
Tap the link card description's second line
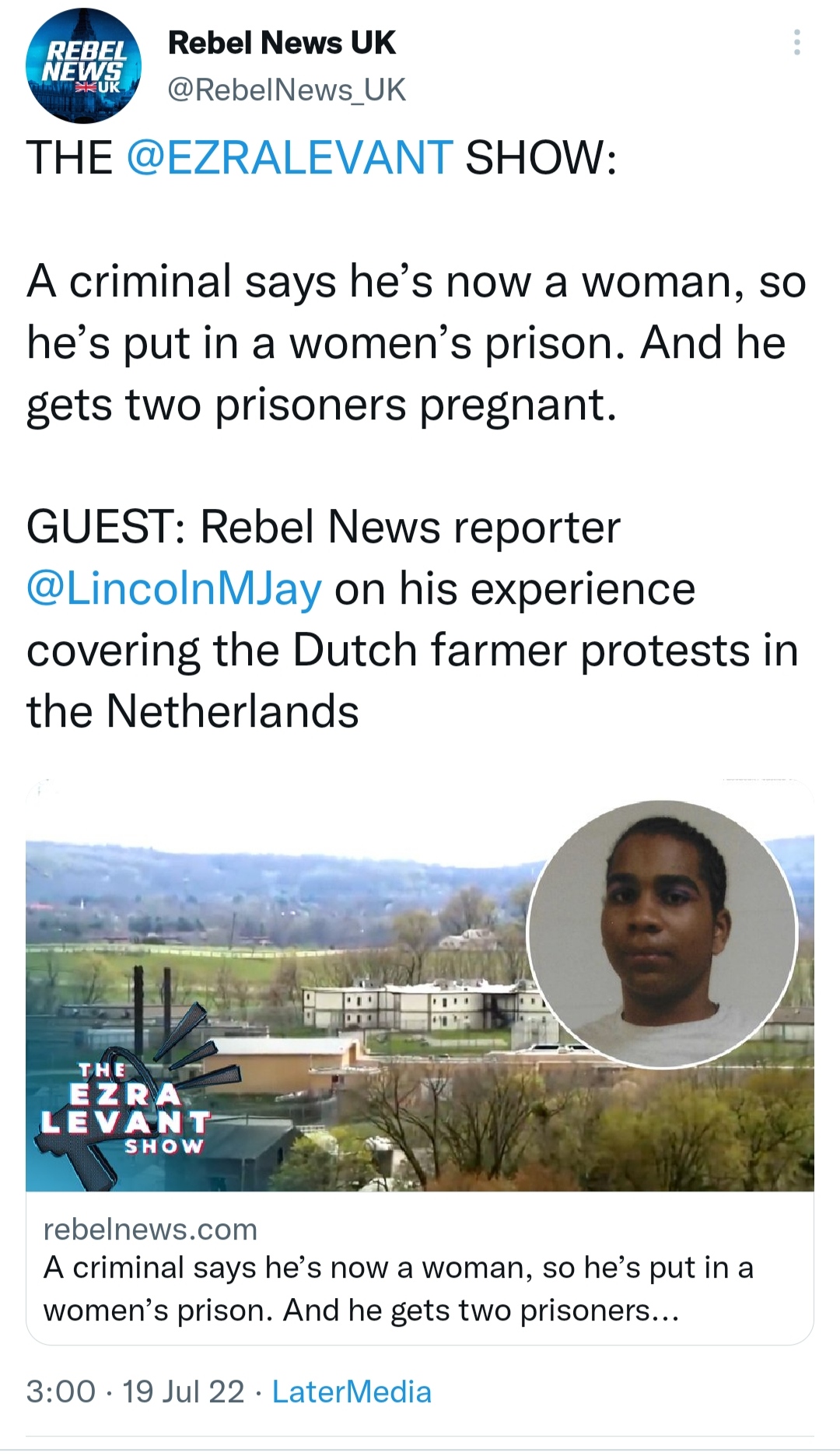[362, 1311]
